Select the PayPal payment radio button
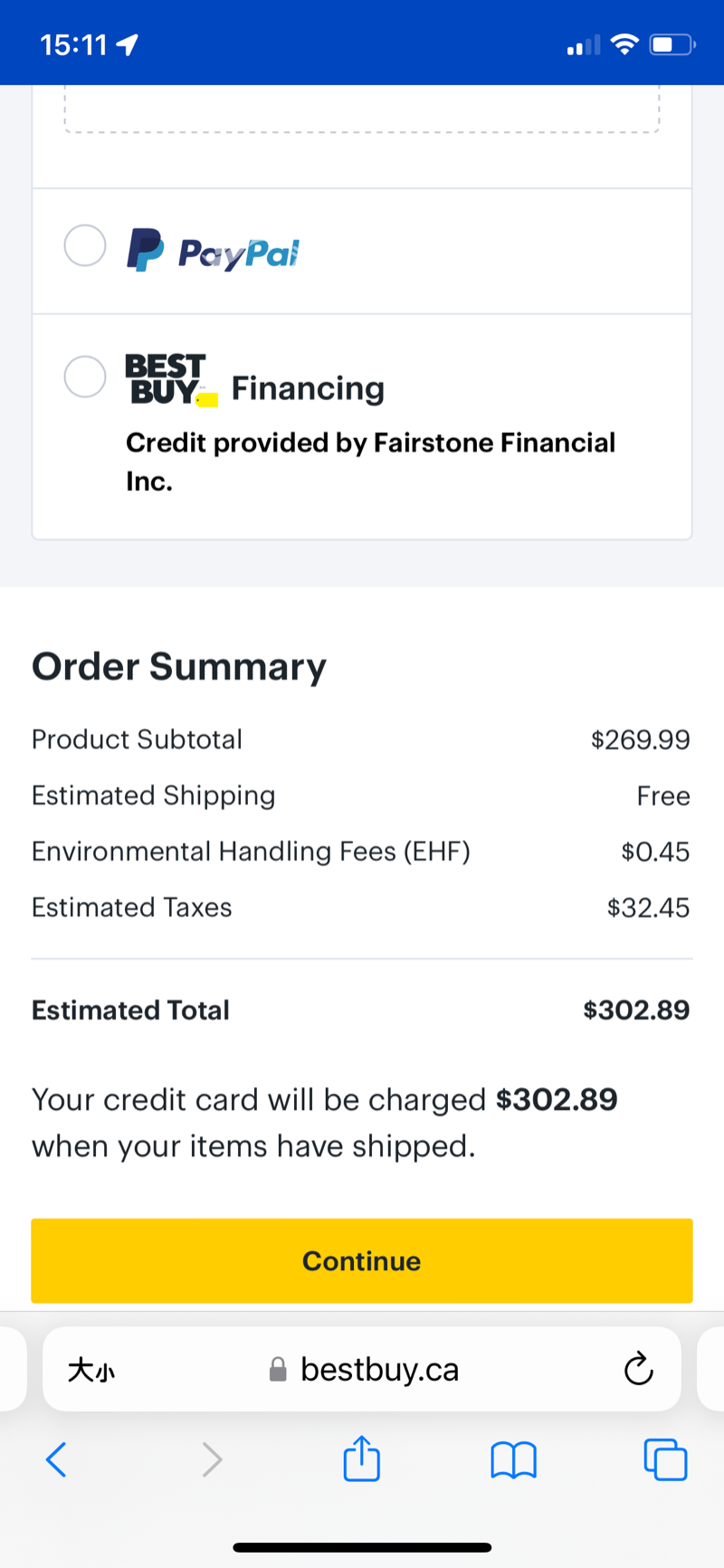The image size is (724, 1568). 85,245
